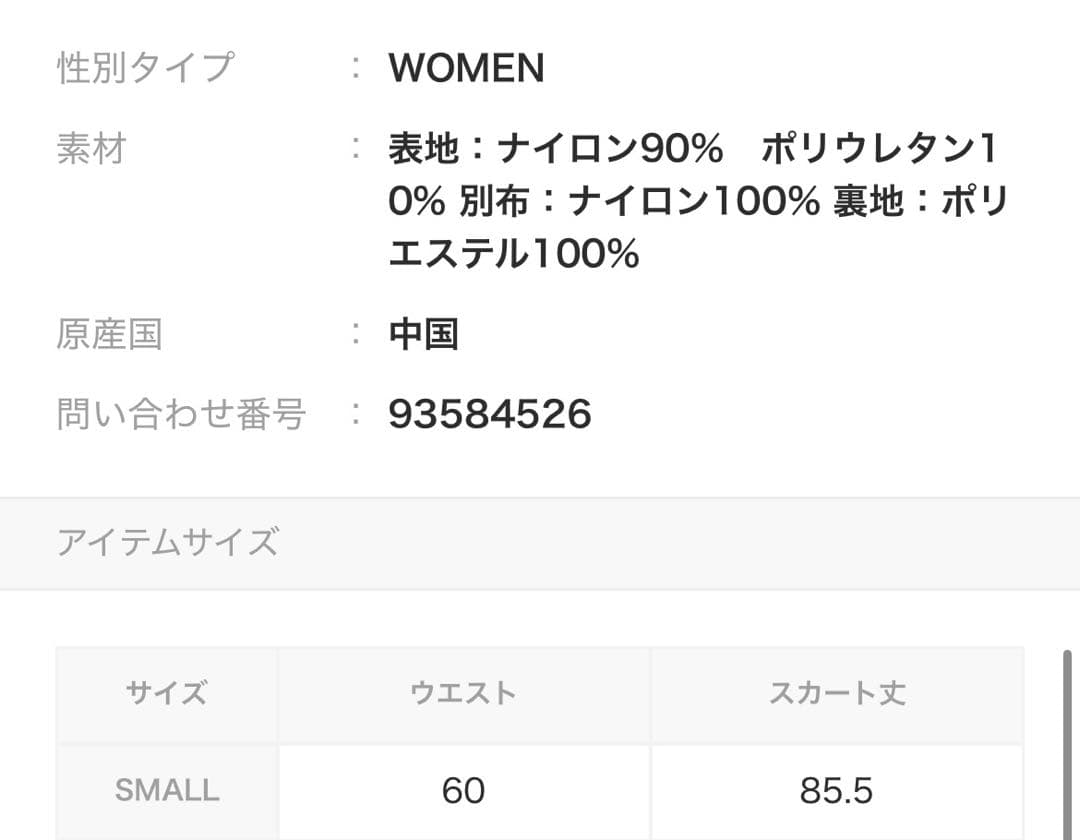Click the 問い合わせ番号 label
1080x840 pixels.
tap(181, 413)
